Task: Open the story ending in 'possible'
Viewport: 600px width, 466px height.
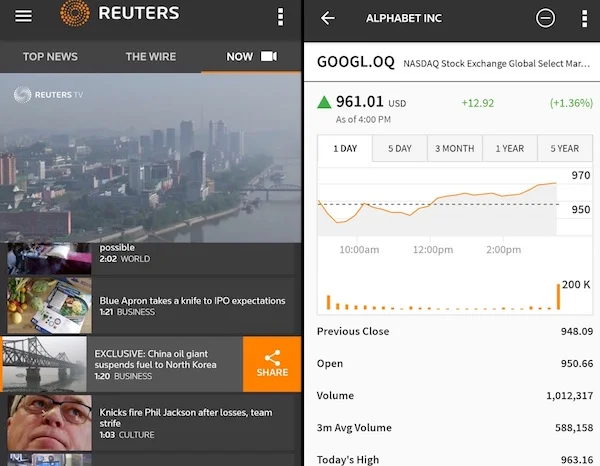Action: (x=117, y=248)
